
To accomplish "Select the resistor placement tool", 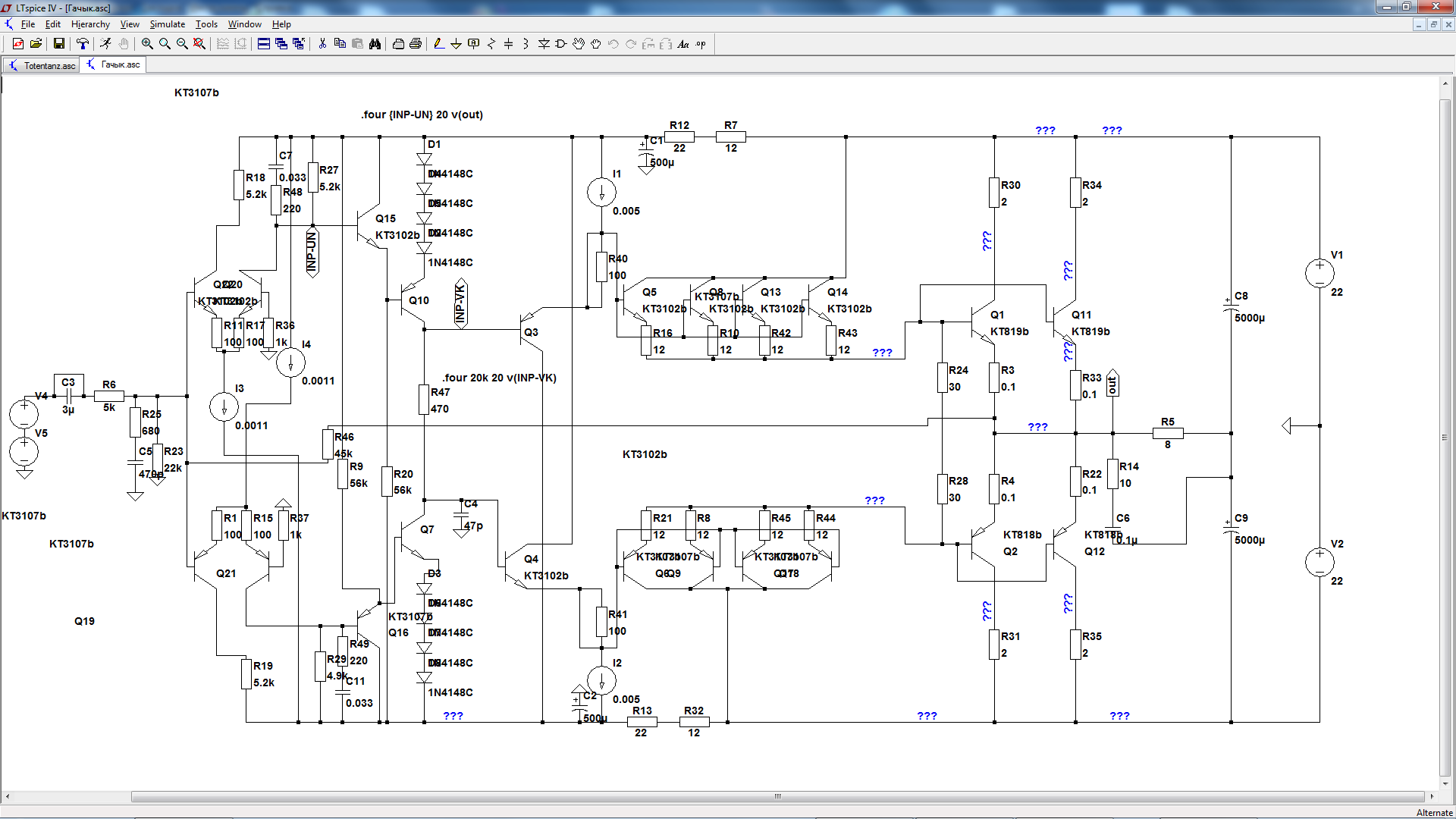I will (491, 44).
